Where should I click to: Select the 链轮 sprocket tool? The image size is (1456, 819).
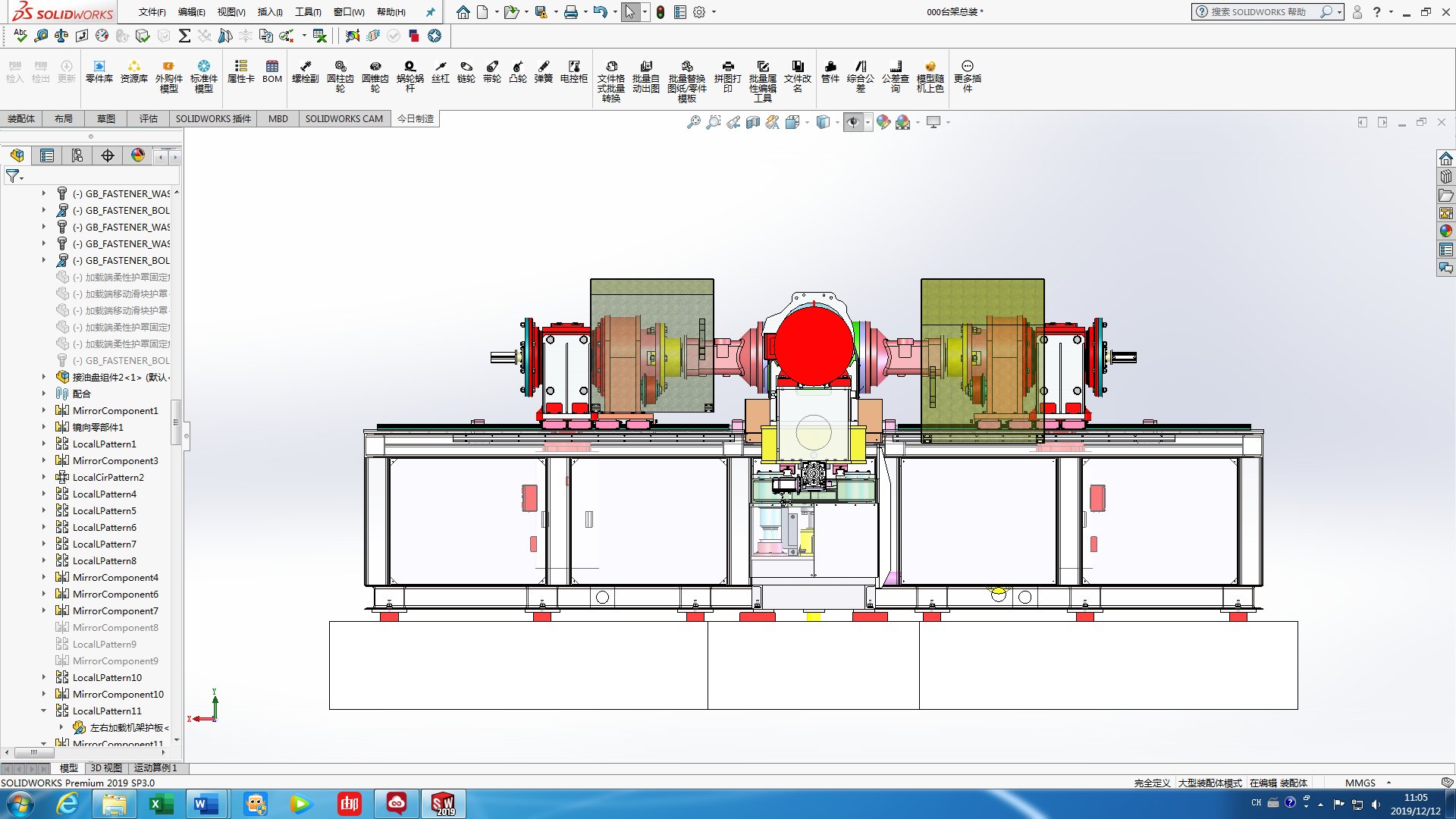tap(466, 72)
